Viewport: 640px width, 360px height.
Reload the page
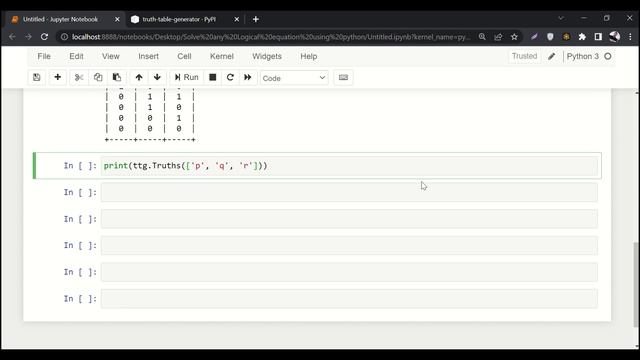[44, 37]
